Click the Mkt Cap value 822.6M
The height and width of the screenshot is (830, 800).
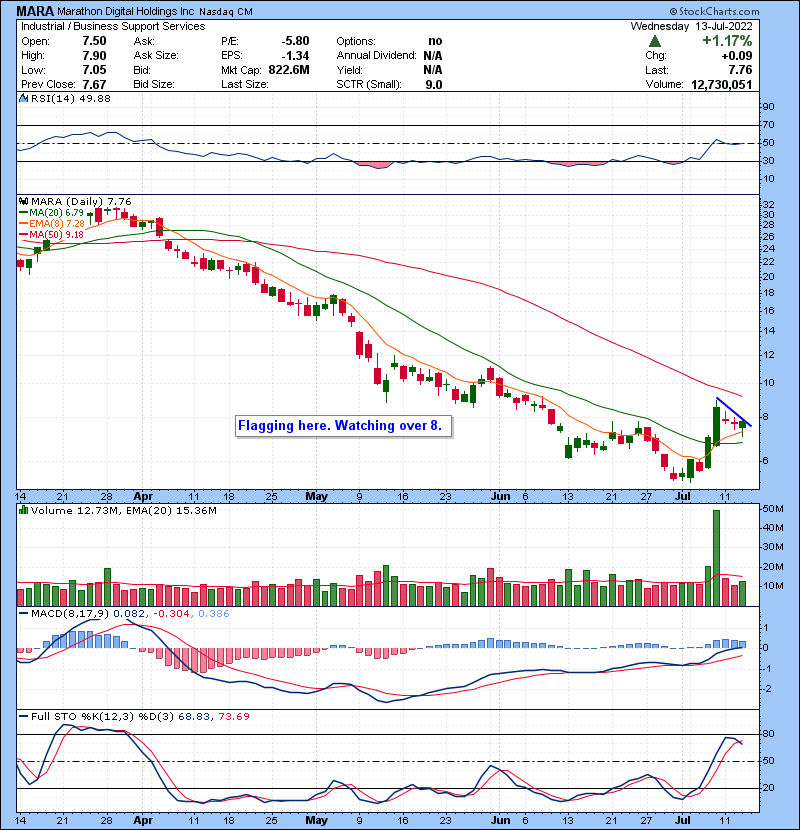click(289, 70)
